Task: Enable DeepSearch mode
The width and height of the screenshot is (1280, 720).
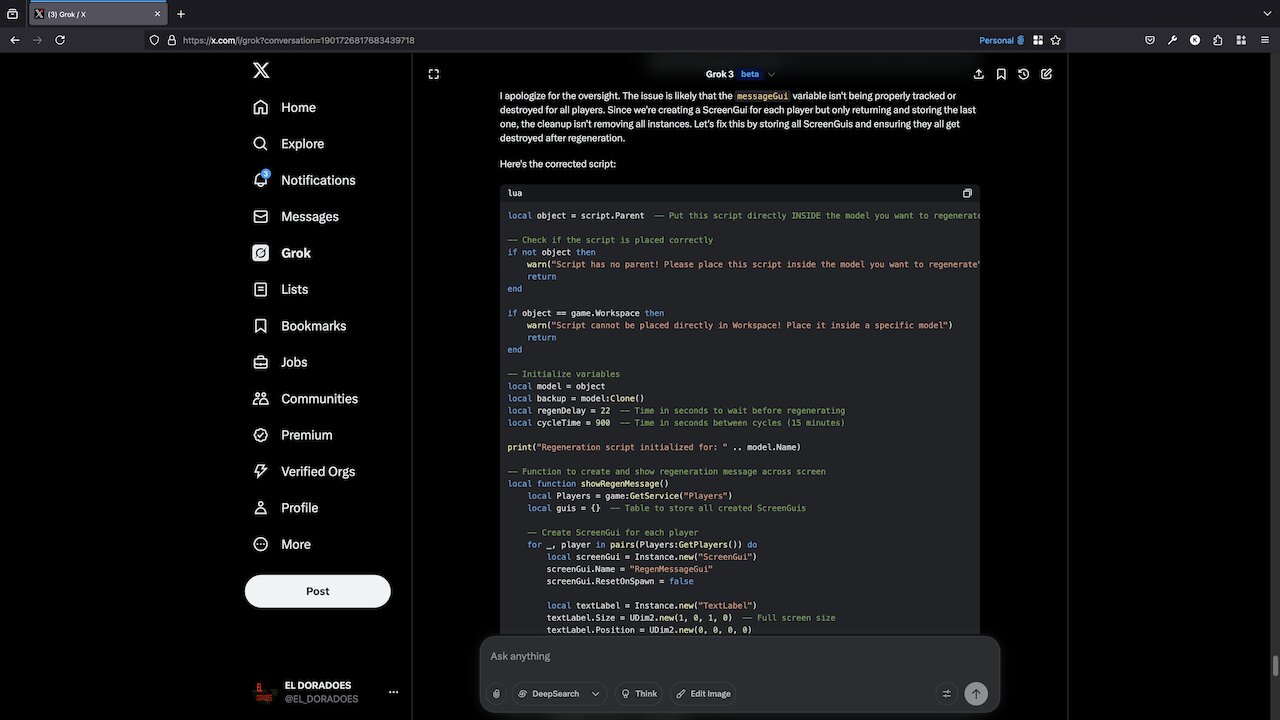Action: pos(547,693)
